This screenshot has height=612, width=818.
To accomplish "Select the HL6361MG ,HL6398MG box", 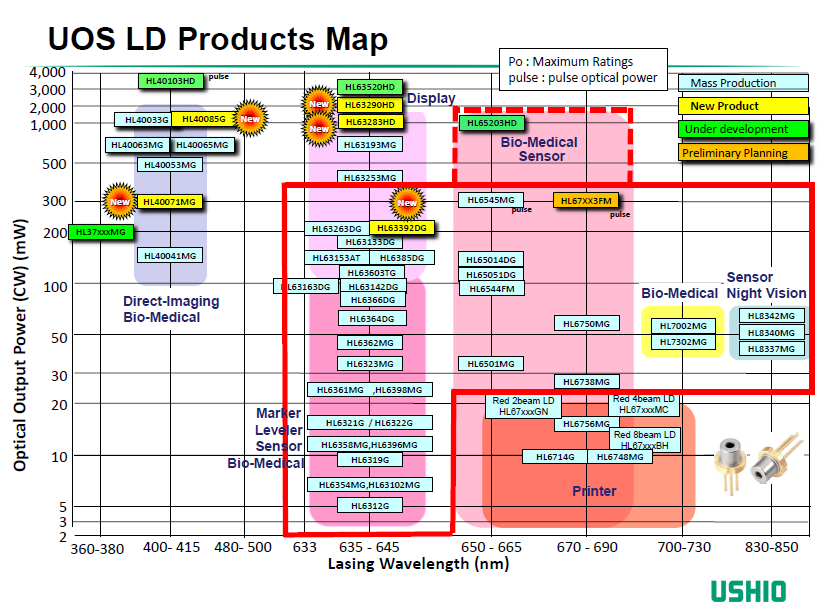I will [370, 390].
